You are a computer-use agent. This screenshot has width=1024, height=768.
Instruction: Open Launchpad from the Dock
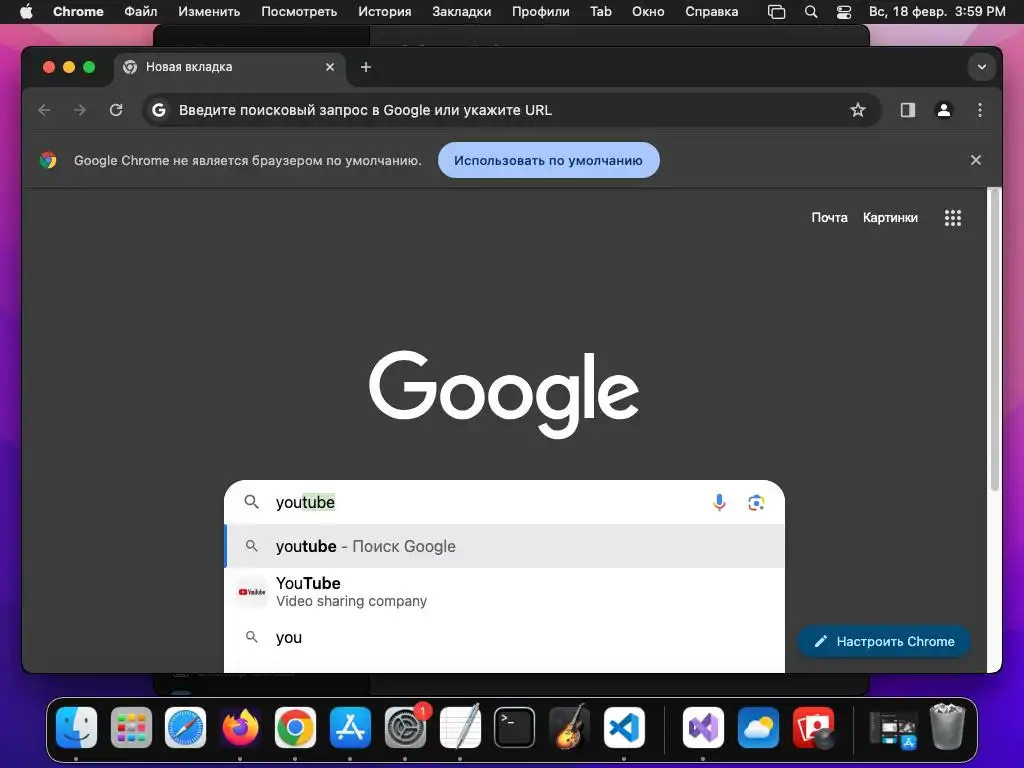click(x=131, y=728)
